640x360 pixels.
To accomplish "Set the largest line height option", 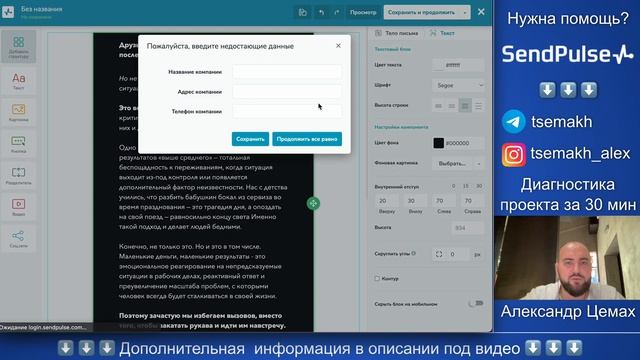I will (x=478, y=106).
